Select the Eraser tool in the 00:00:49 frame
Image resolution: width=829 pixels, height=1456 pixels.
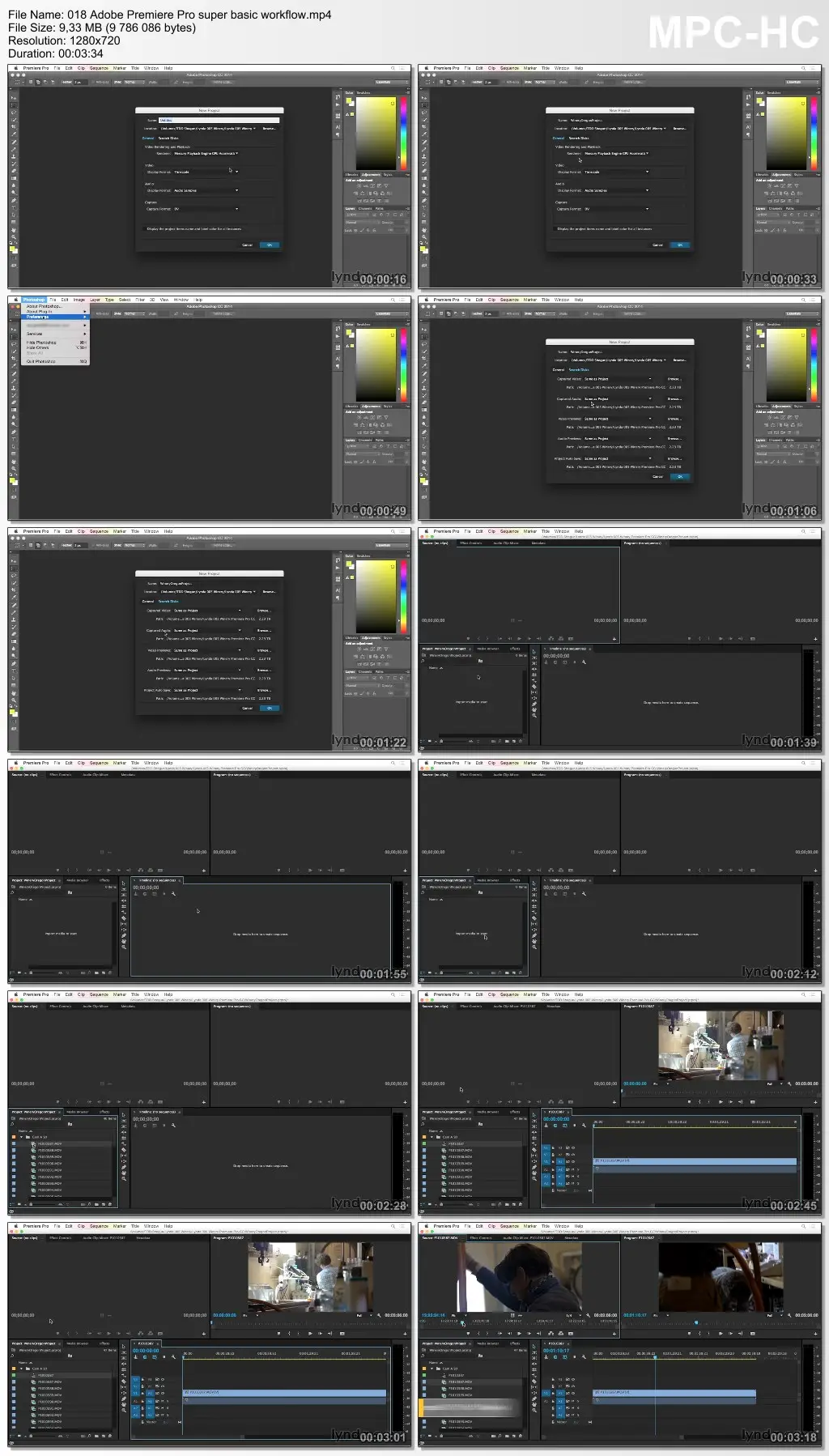pos(14,402)
